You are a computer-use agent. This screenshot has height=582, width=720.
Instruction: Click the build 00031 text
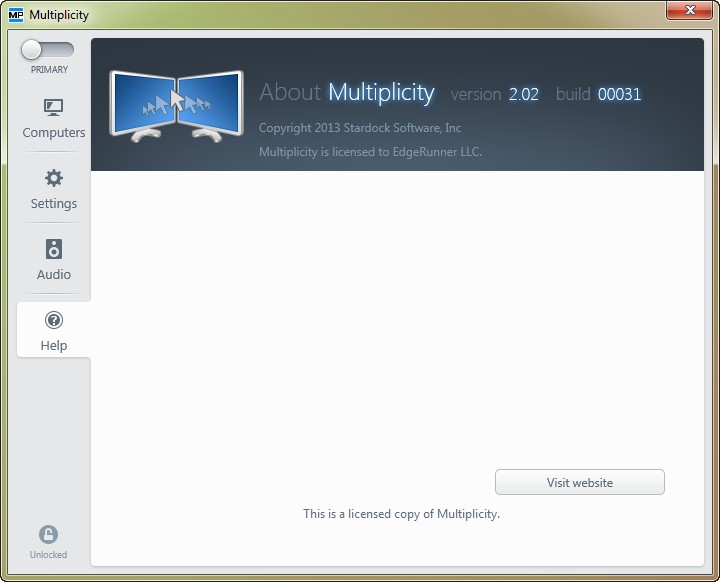click(x=598, y=94)
